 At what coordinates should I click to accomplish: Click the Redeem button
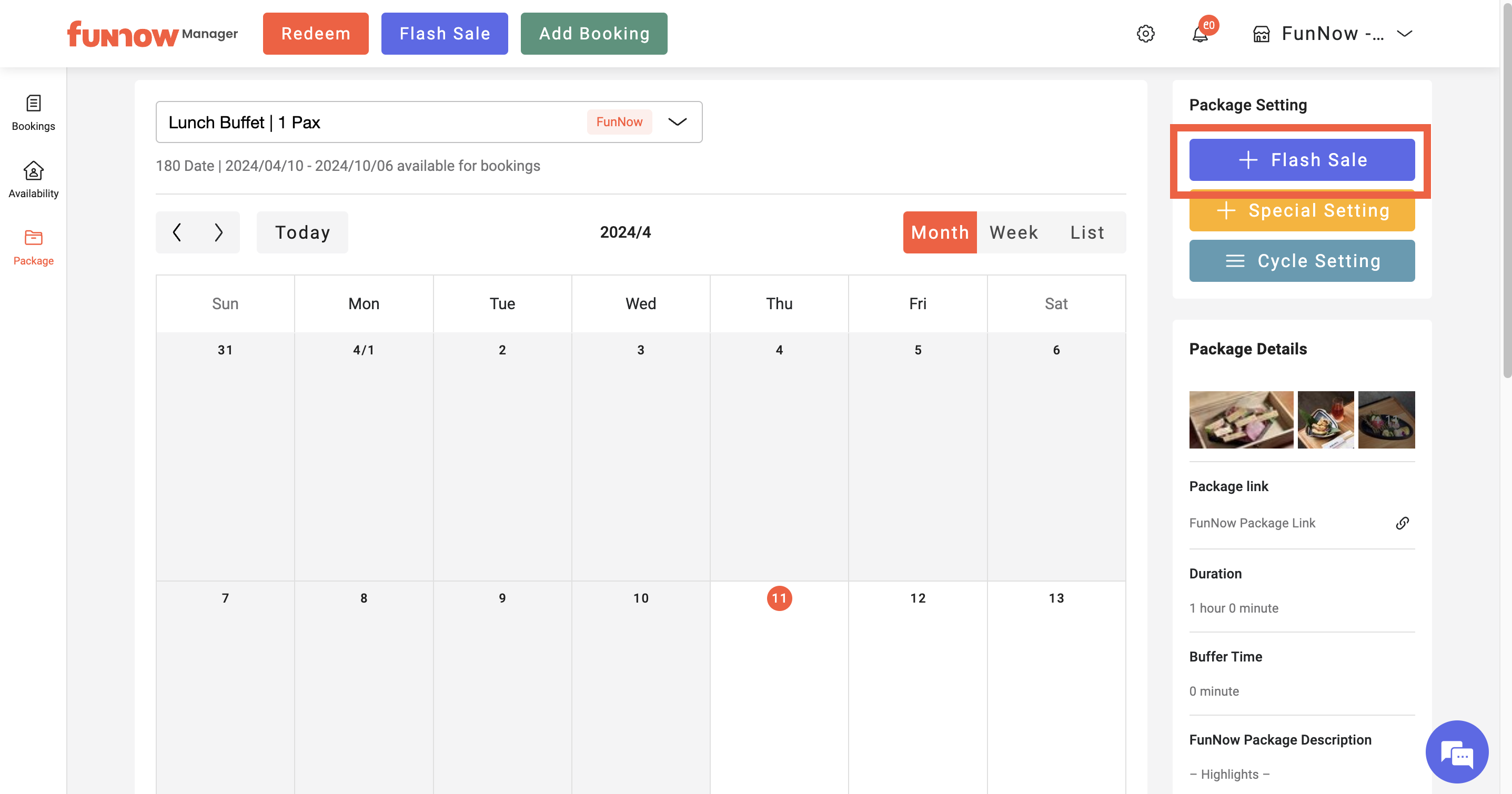click(x=316, y=34)
